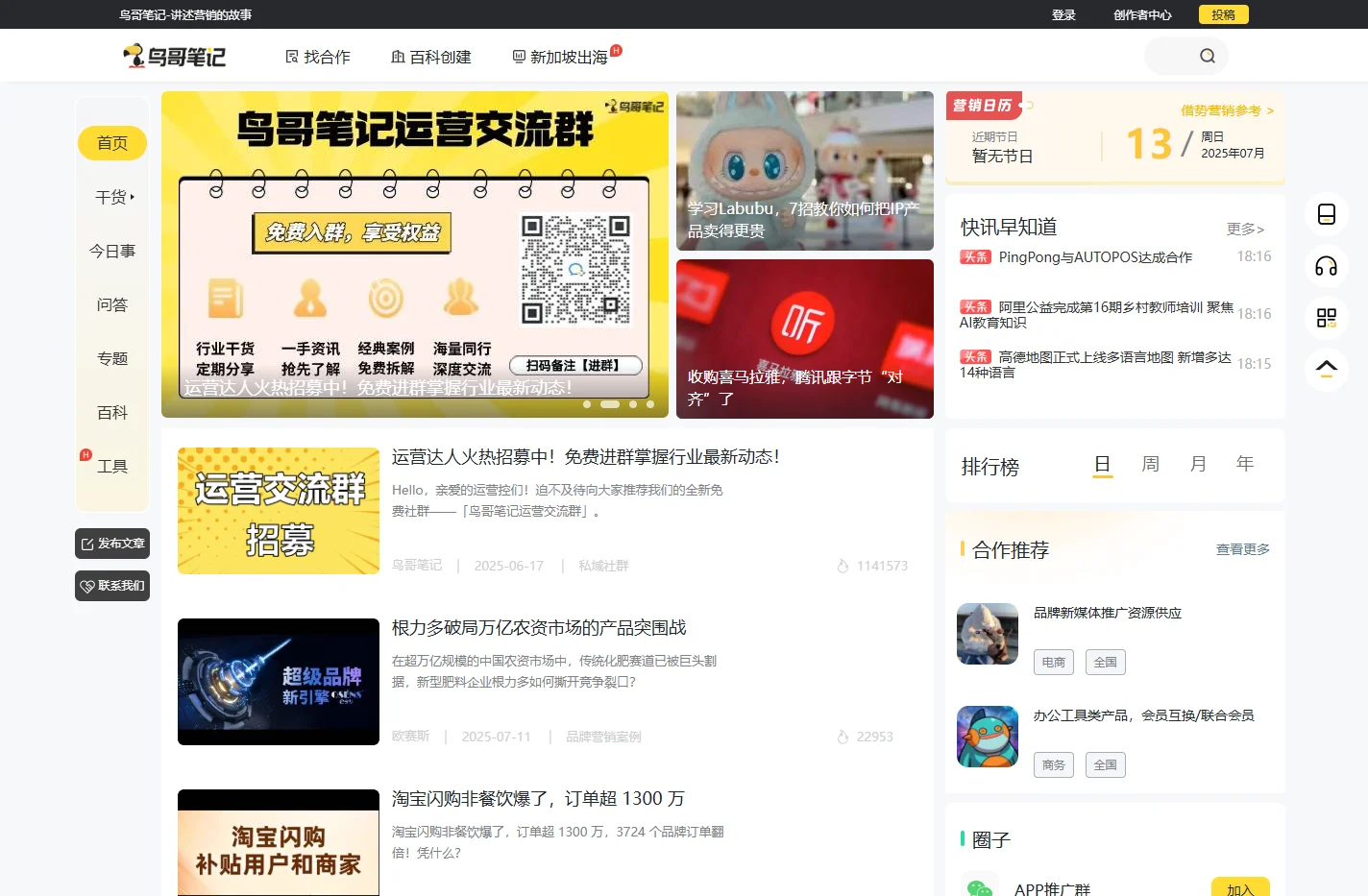
Task: Select the first carousel dot
Action: point(587,404)
